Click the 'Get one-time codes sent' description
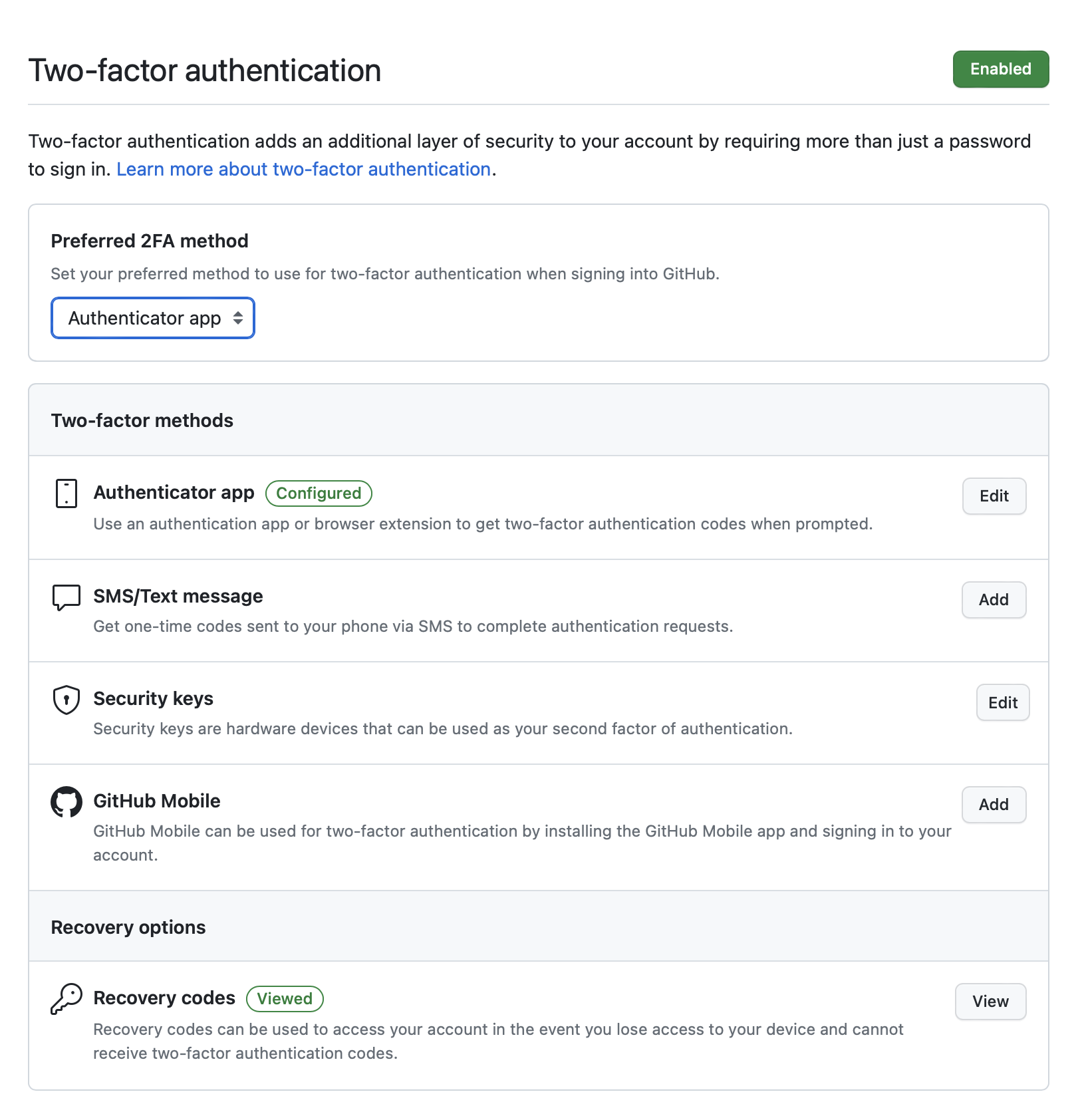The height and width of the screenshot is (1120, 1084). 413,627
